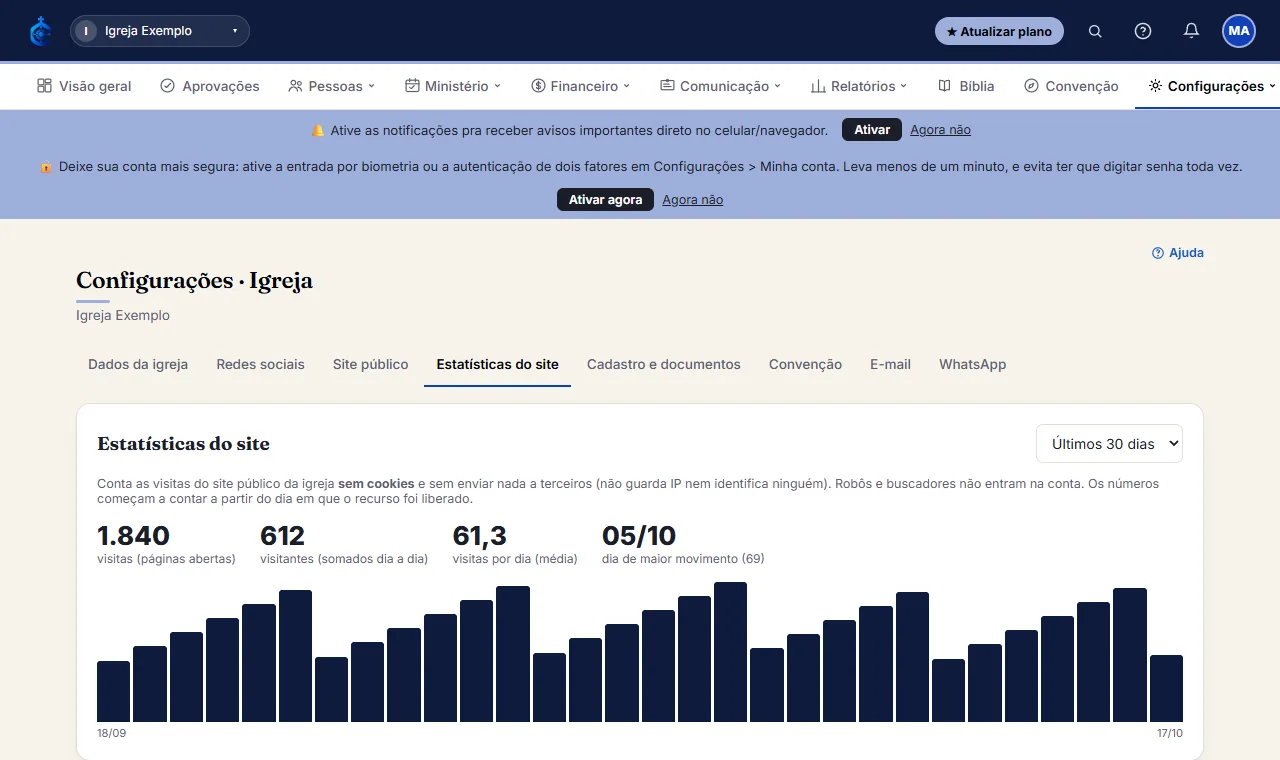
Task: Open Aprovações in the main menu
Action: coord(210,86)
